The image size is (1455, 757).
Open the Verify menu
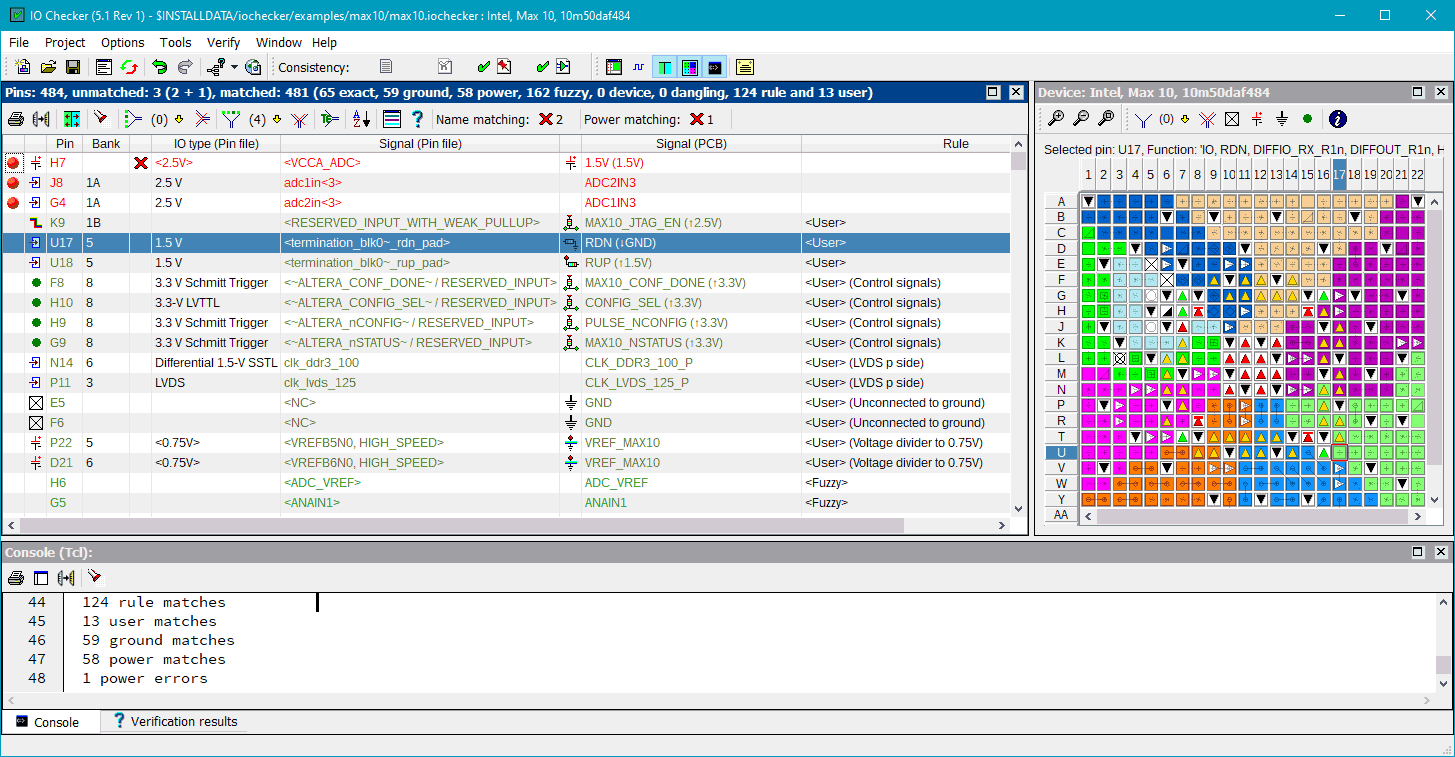[223, 43]
